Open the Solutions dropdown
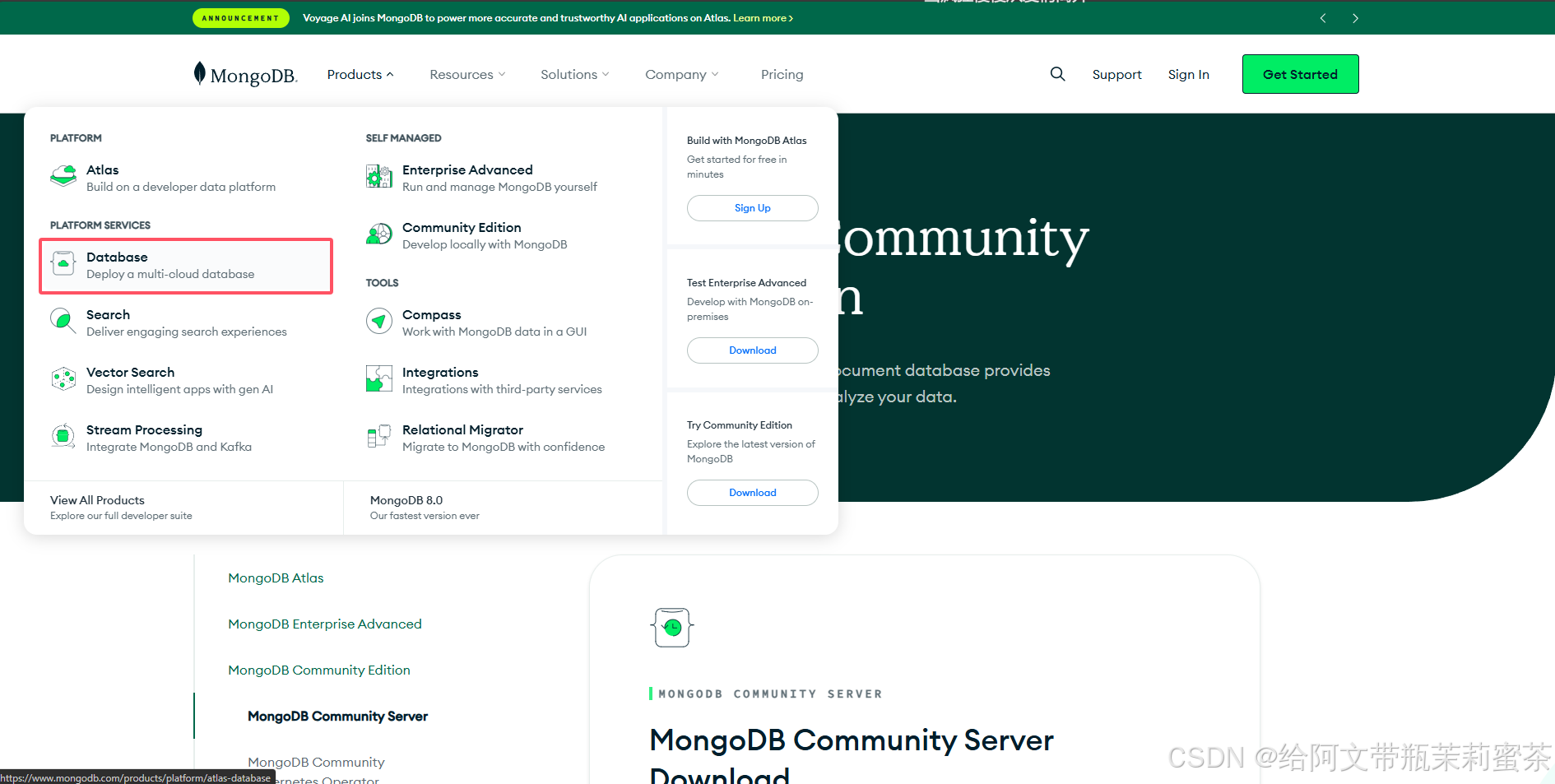1555x784 pixels. click(x=574, y=74)
